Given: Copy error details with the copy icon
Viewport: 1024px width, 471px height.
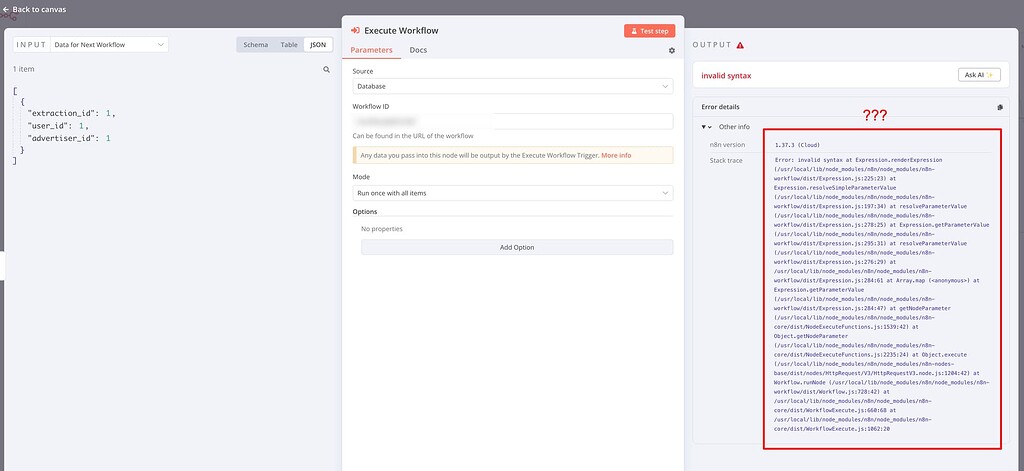Looking at the screenshot, I should (x=1000, y=107).
